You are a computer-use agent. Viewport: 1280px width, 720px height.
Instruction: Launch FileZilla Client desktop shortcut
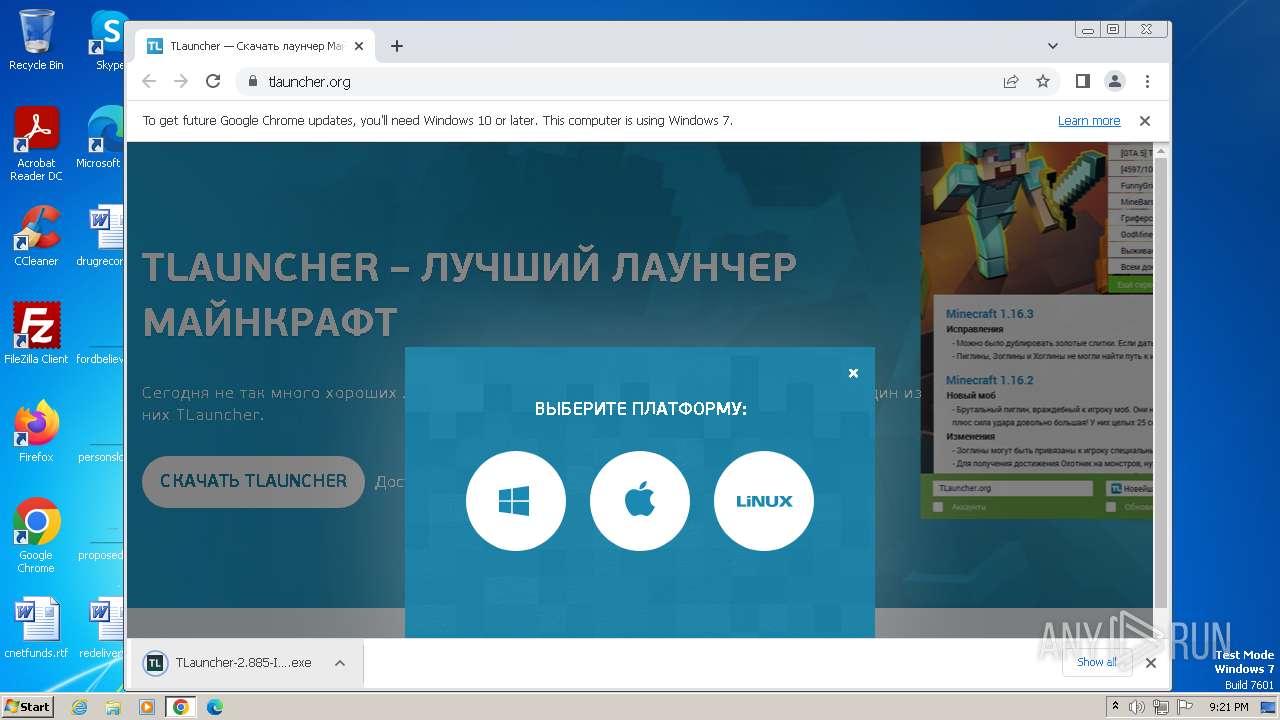pyautogui.click(x=36, y=334)
